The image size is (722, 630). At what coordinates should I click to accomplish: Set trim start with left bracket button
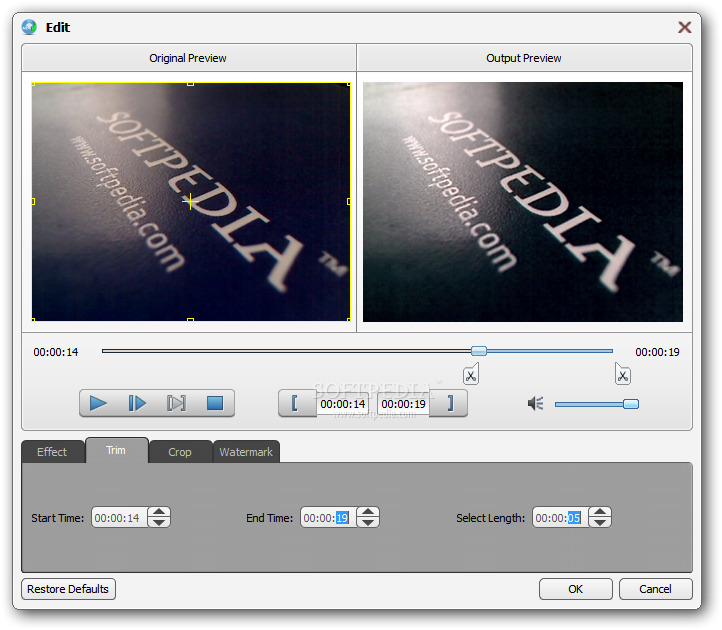[x=295, y=403]
